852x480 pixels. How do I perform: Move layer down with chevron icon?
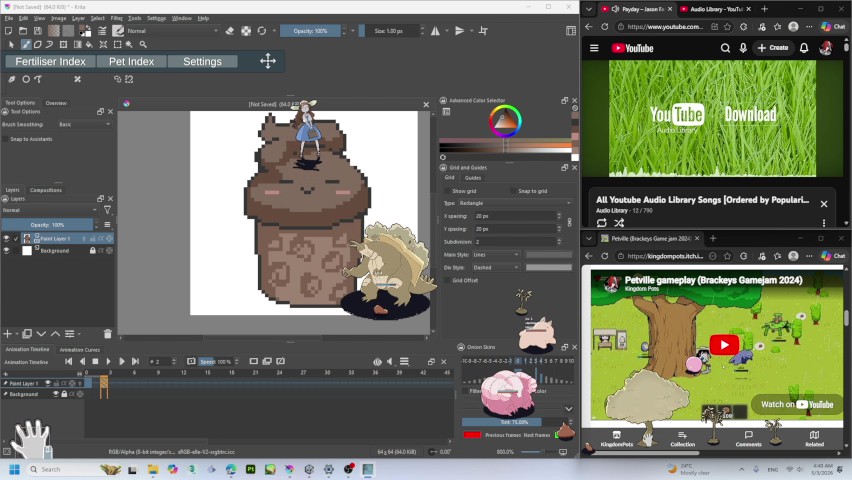[x=41, y=334]
